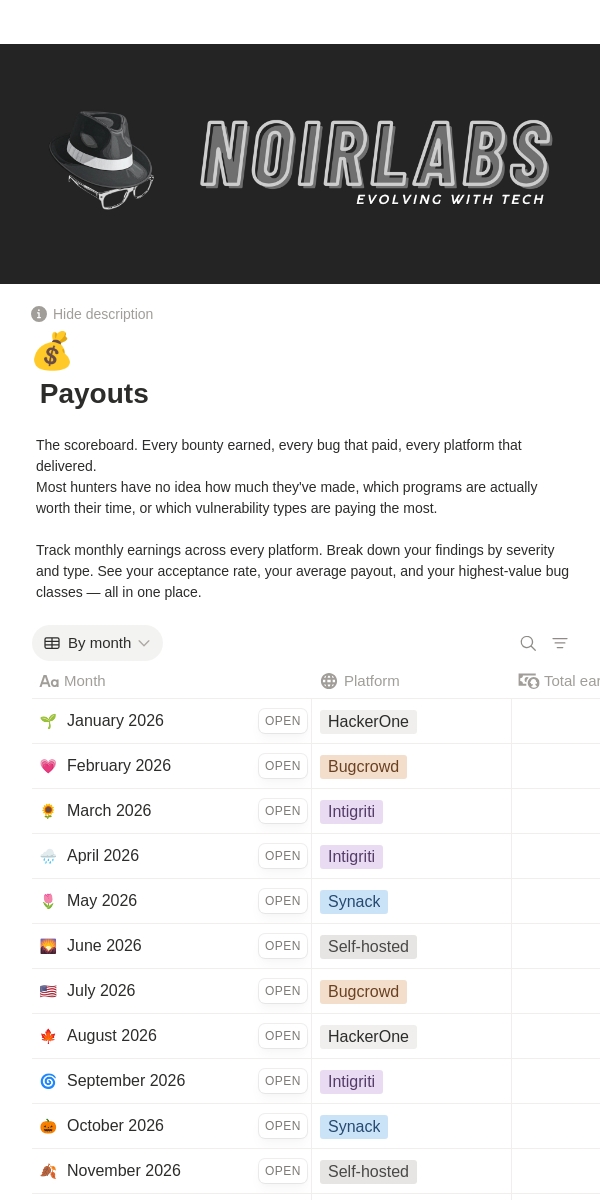Hide the page description
The height and width of the screenshot is (1200, 600).
(103, 314)
